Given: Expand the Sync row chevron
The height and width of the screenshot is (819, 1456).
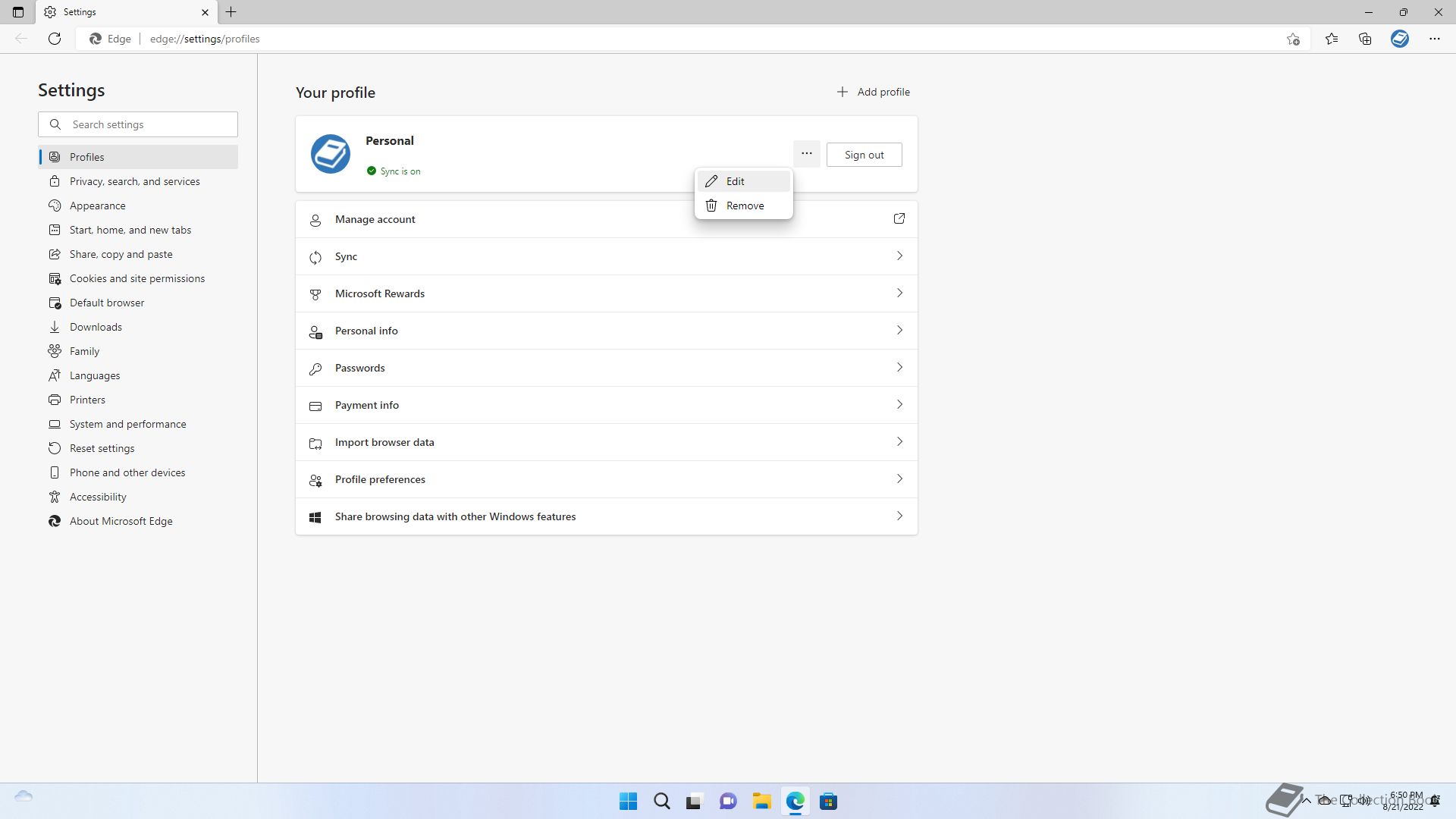Looking at the screenshot, I should (899, 256).
